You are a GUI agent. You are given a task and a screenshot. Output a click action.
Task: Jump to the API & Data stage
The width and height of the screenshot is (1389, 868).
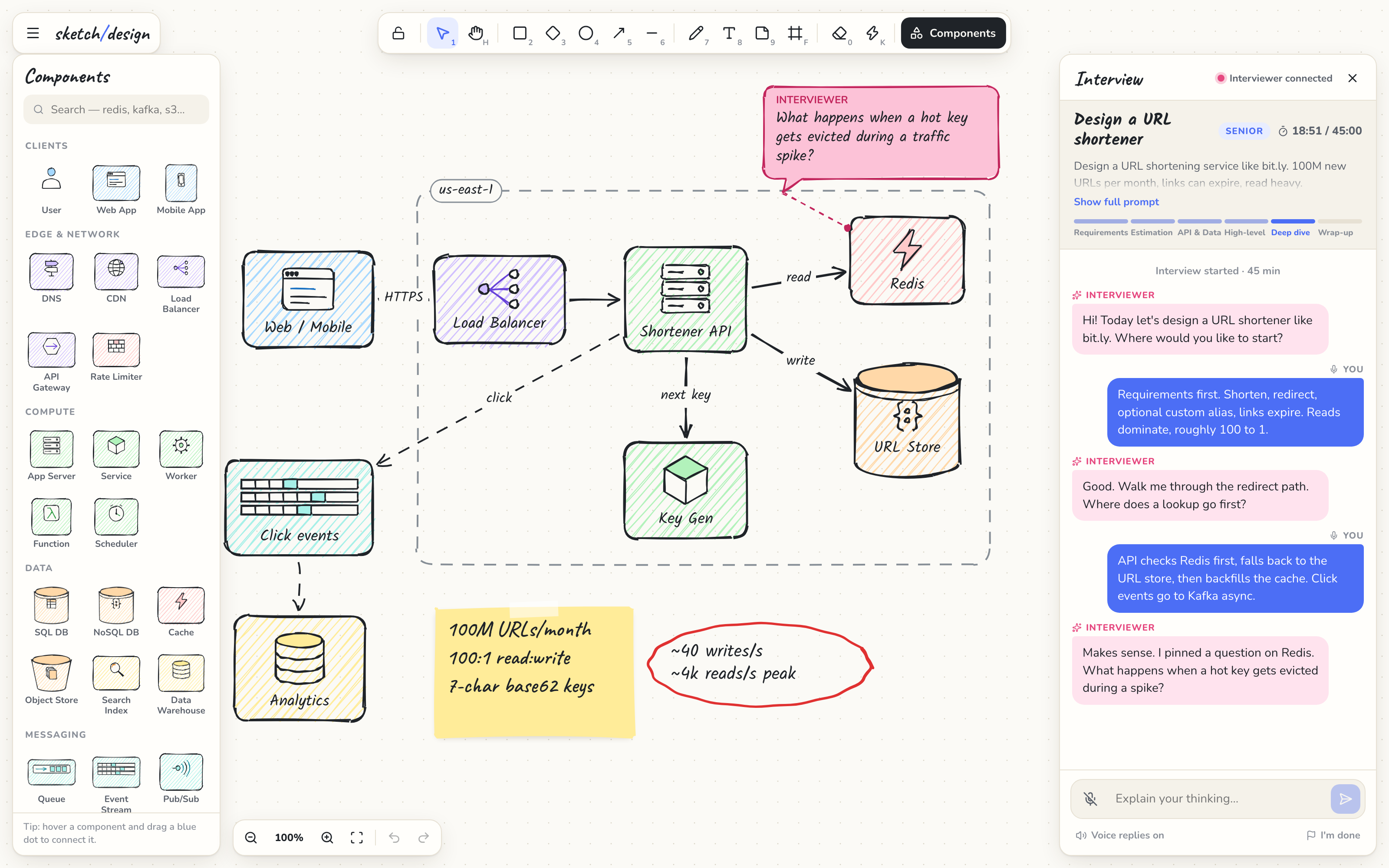[1199, 228]
